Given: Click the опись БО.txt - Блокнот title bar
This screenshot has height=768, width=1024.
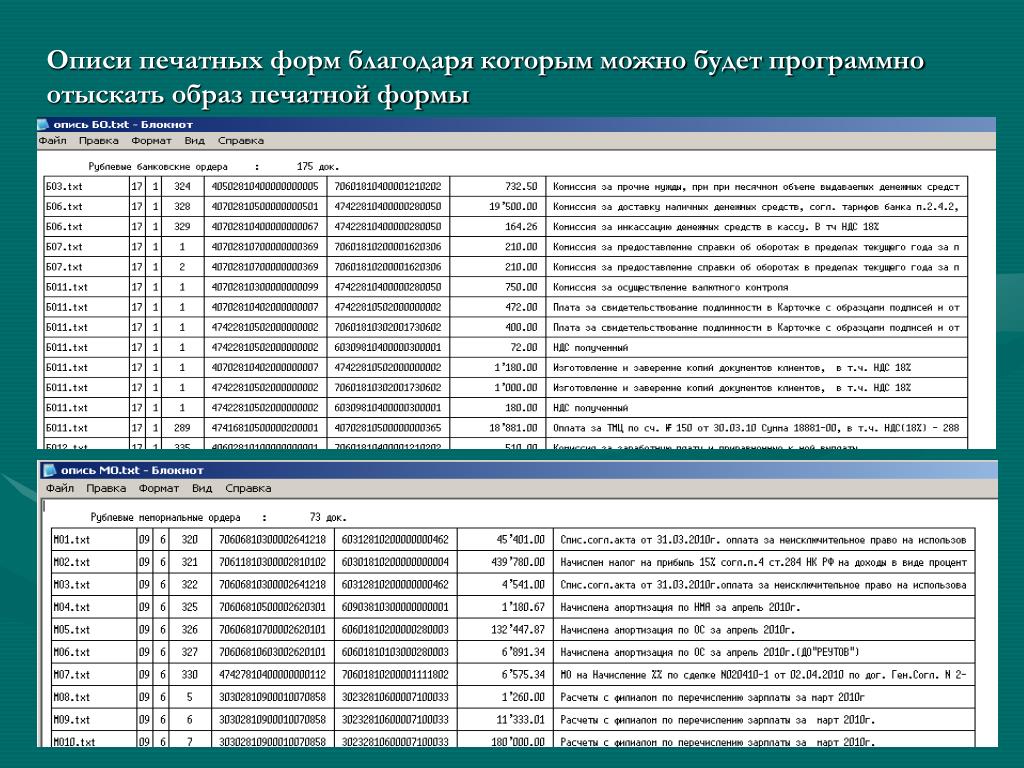Looking at the screenshot, I should click(x=517, y=125).
